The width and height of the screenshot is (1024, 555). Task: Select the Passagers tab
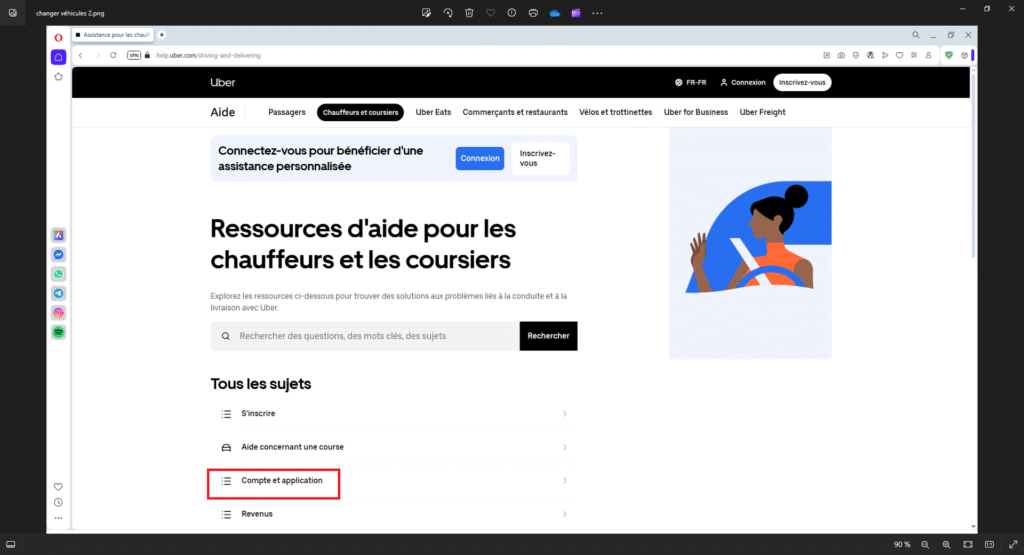tap(287, 112)
